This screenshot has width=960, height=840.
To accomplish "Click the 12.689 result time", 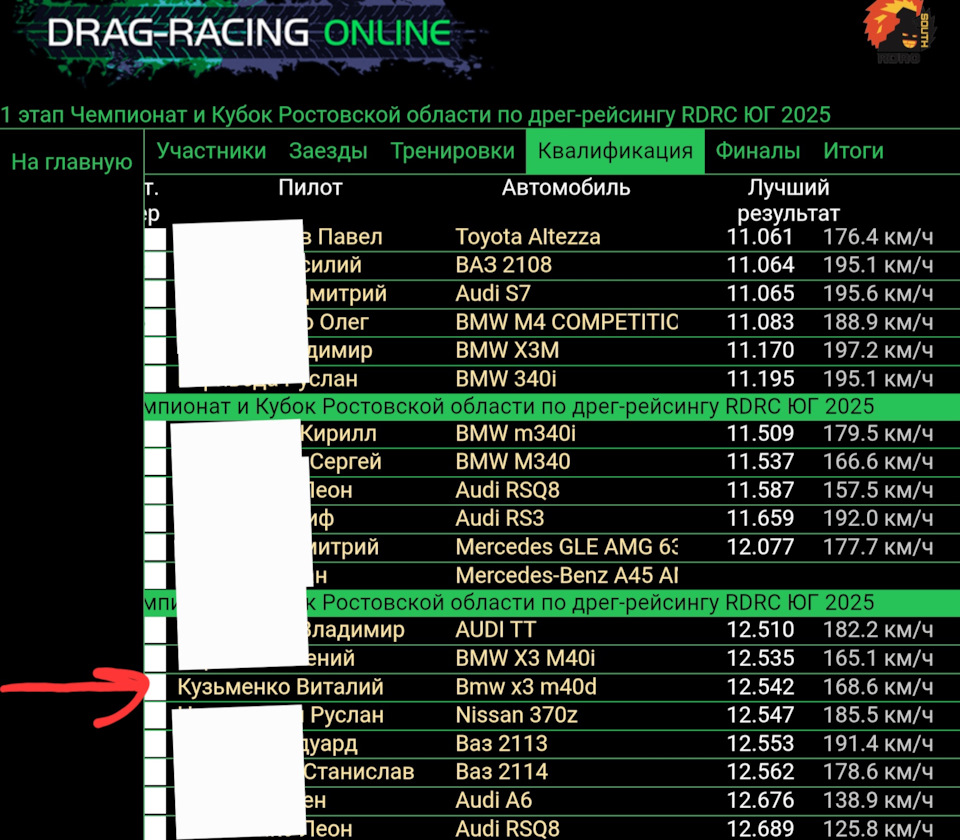I will tap(760, 828).
